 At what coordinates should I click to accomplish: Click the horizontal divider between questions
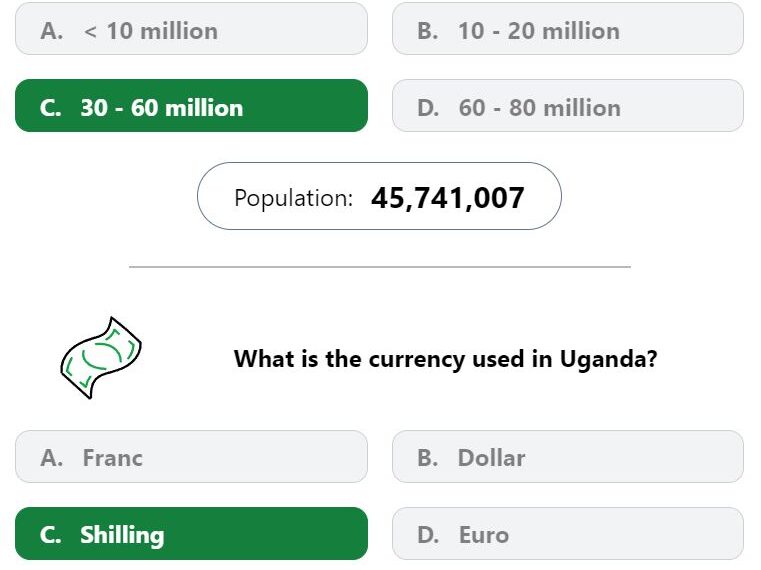point(379,267)
